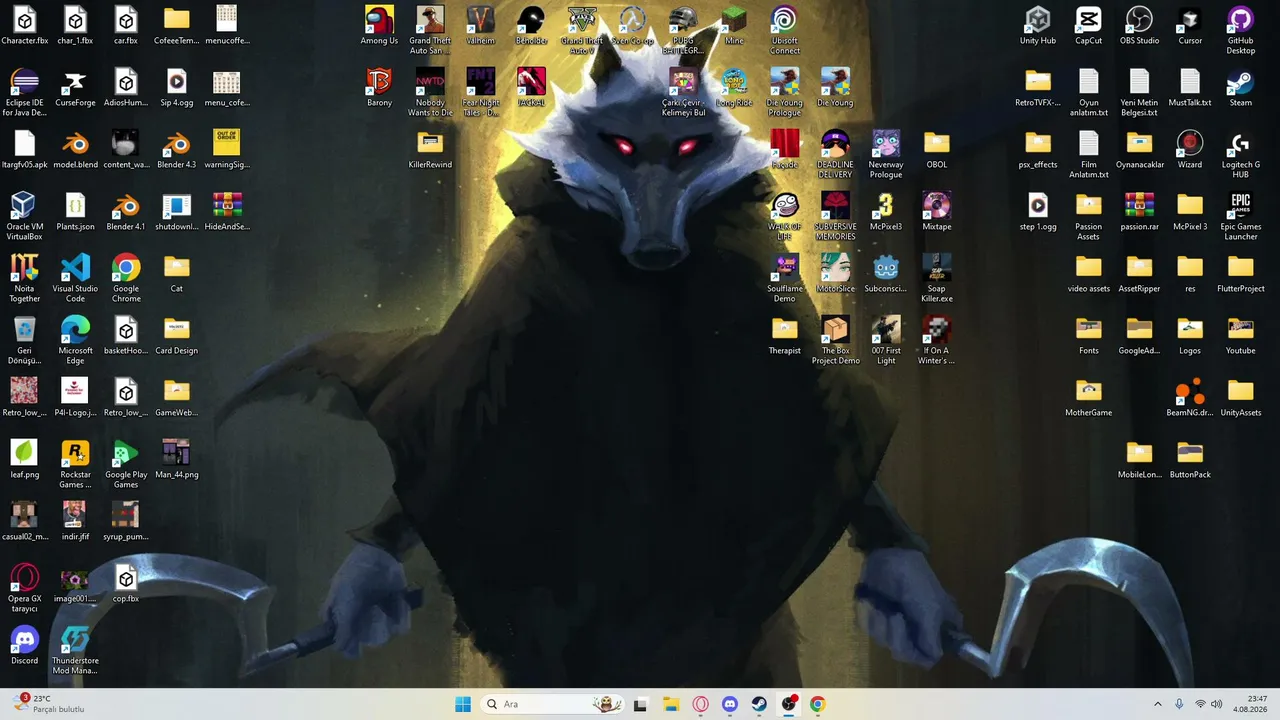Click the microphone icon in system tray
Screen dimensions: 1280x720
[1179, 704]
